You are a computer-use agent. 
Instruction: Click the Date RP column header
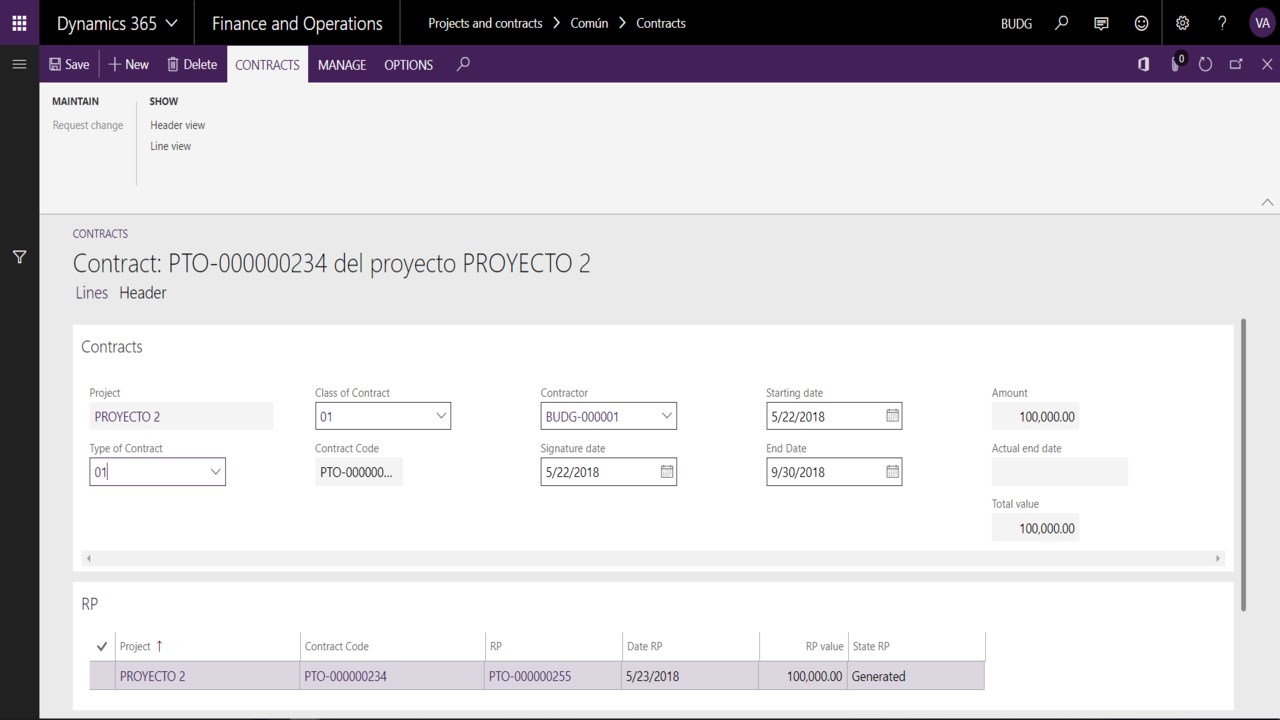pyautogui.click(x=690, y=646)
